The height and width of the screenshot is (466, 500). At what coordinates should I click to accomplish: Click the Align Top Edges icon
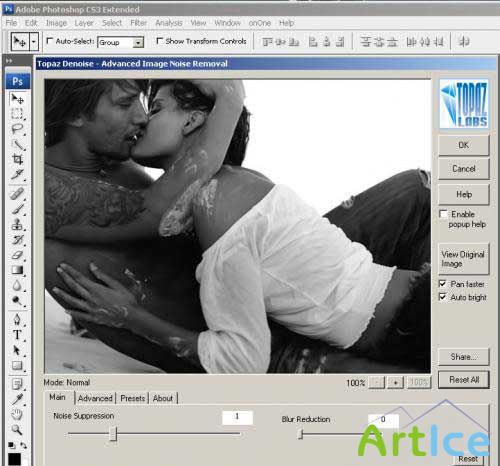(267, 42)
